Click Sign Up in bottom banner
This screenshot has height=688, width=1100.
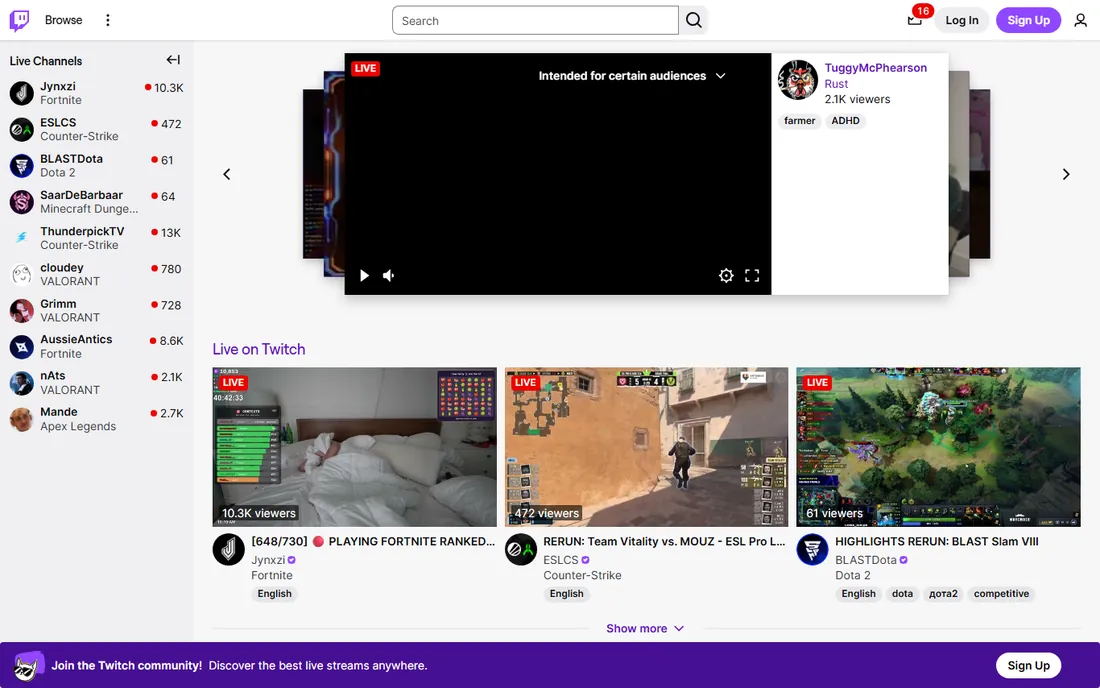click(1028, 666)
